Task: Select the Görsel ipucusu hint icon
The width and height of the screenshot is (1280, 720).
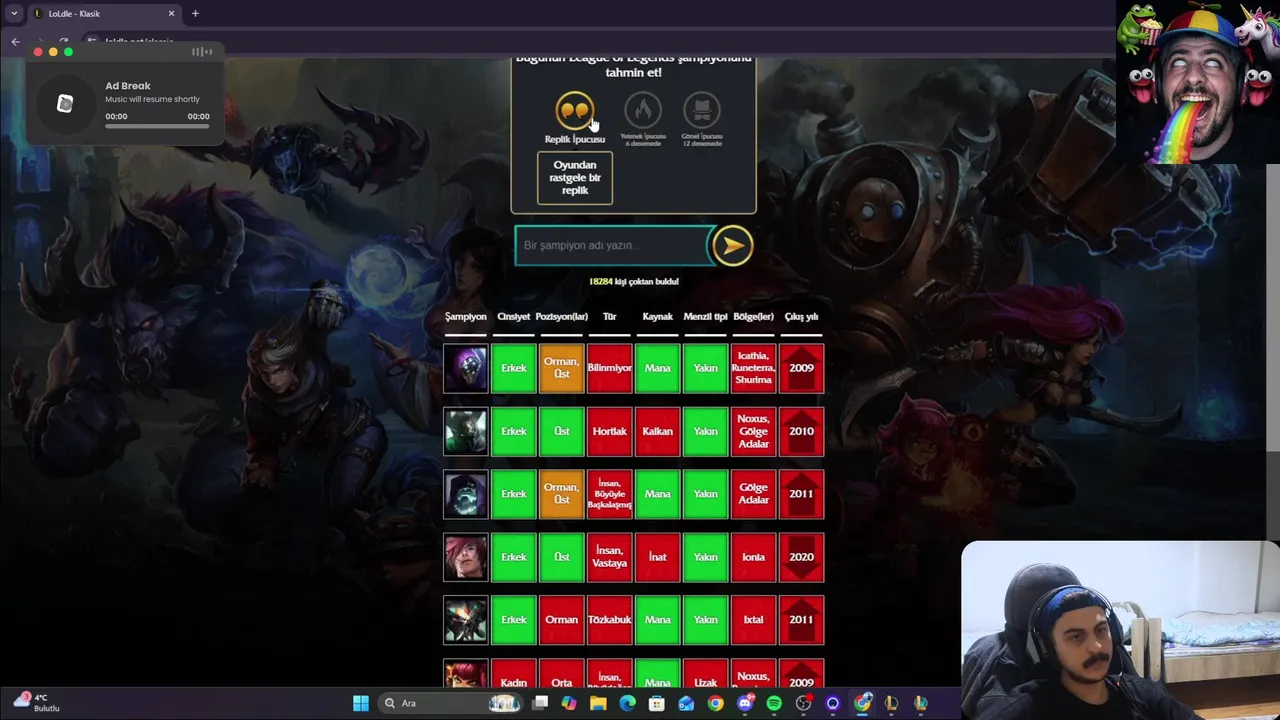Action: (701, 110)
